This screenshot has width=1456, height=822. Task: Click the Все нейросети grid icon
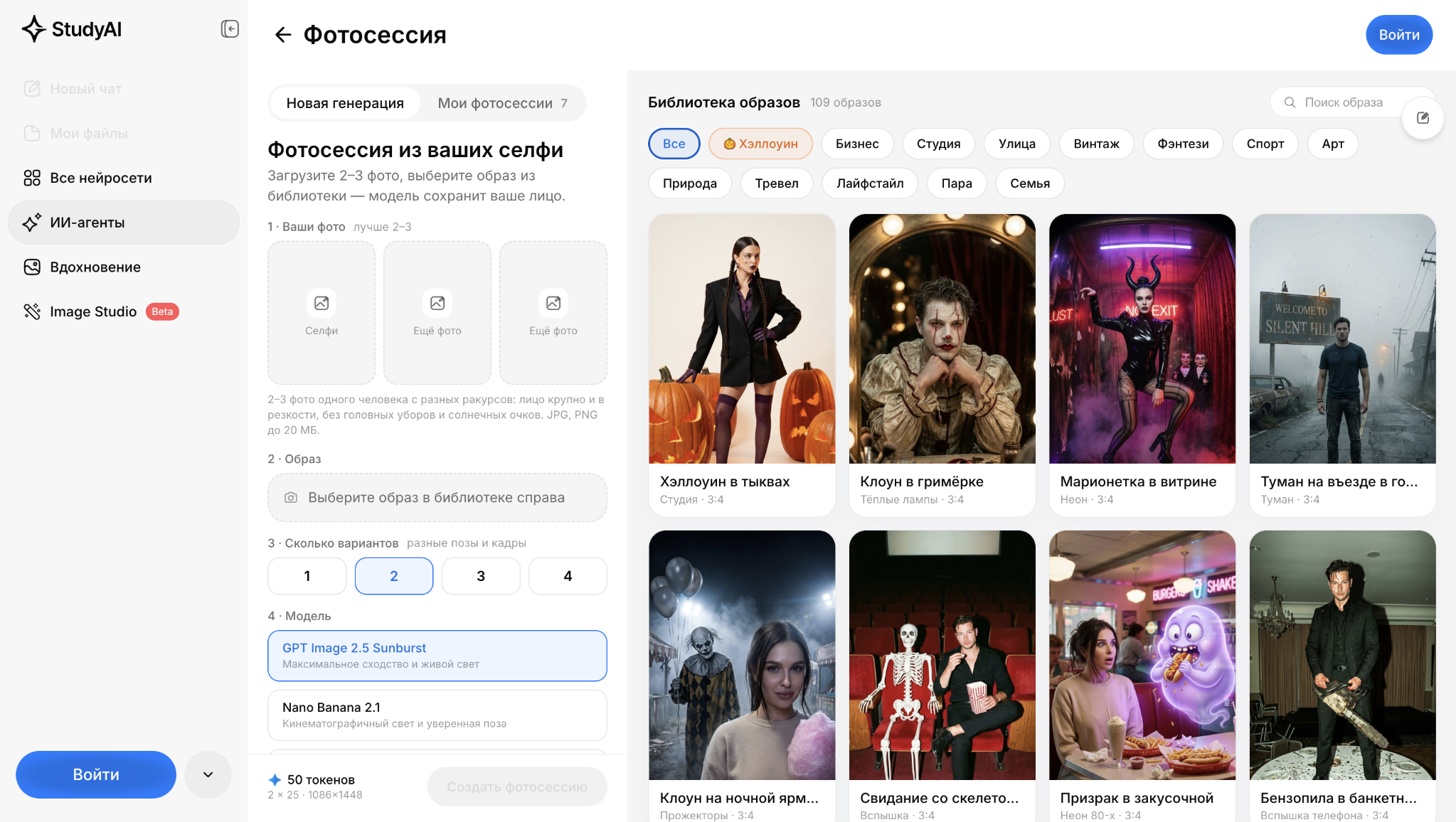[32, 178]
